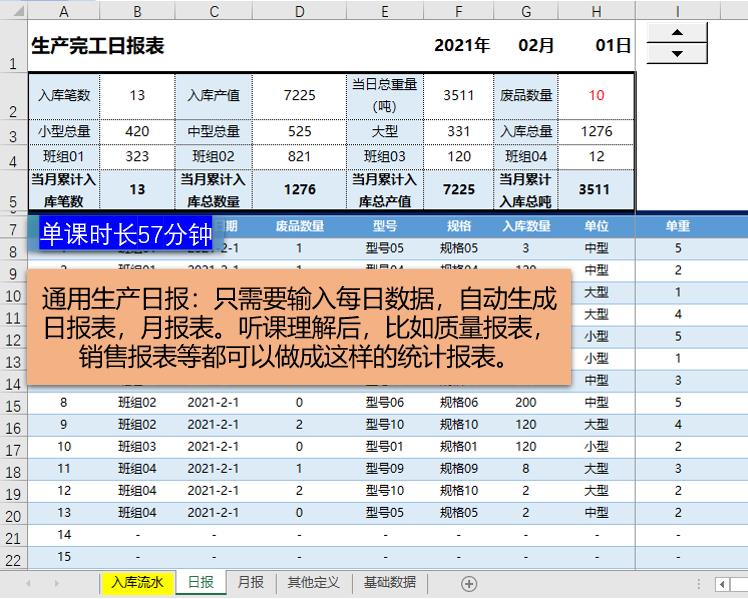Select column I header
The height and width of the screenshot is (599, 748).
677,11
